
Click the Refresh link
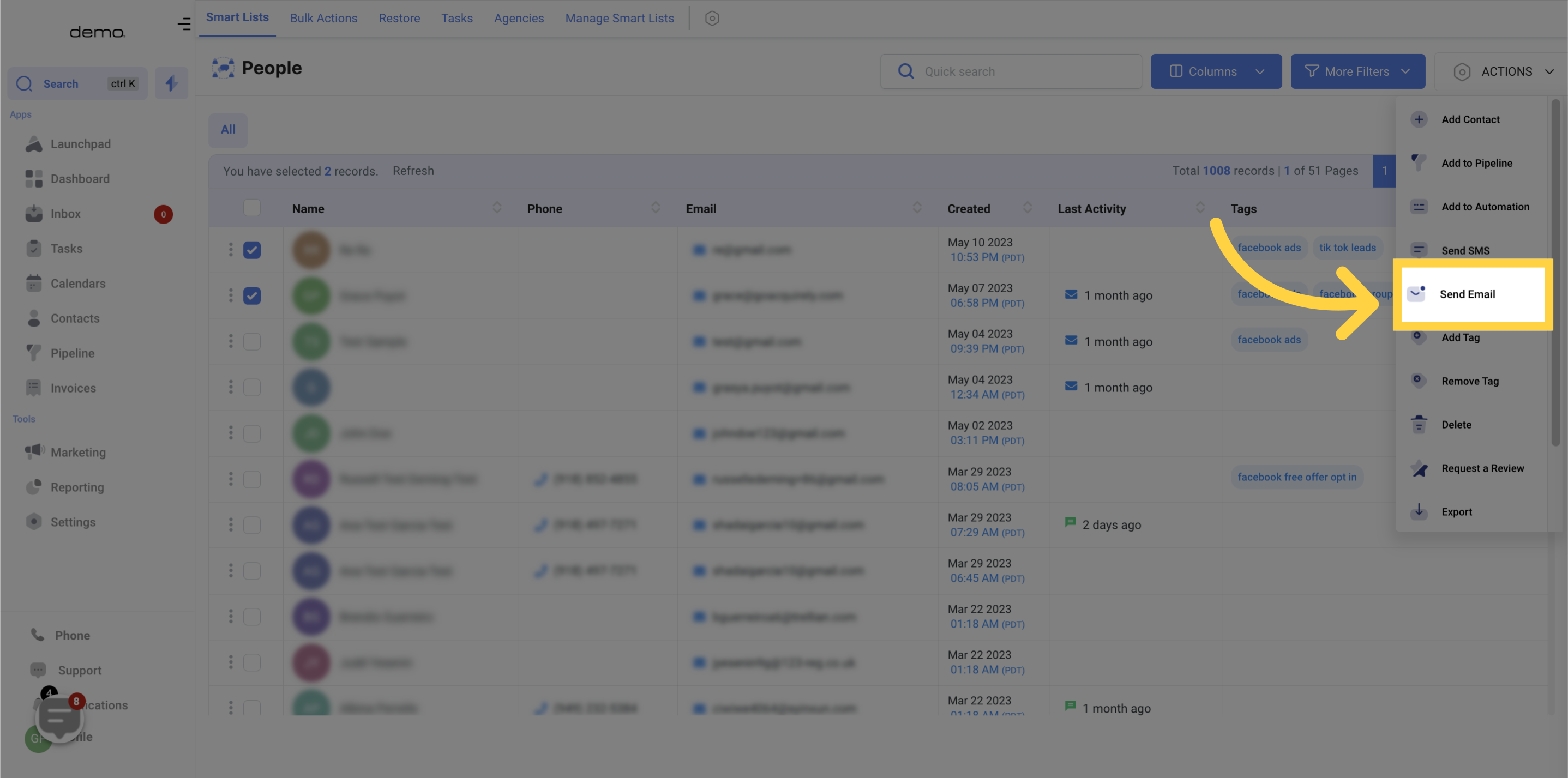point(413,171)
